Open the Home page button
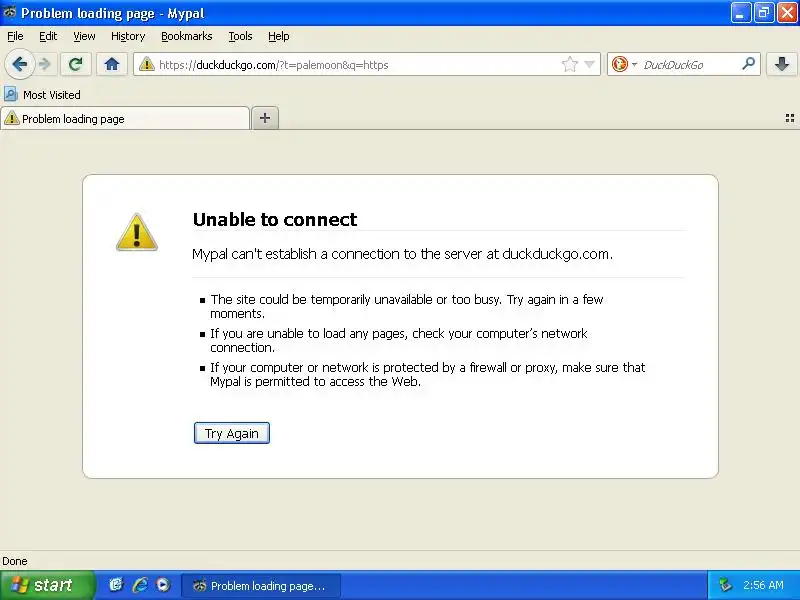 click(x=112, y=65)
